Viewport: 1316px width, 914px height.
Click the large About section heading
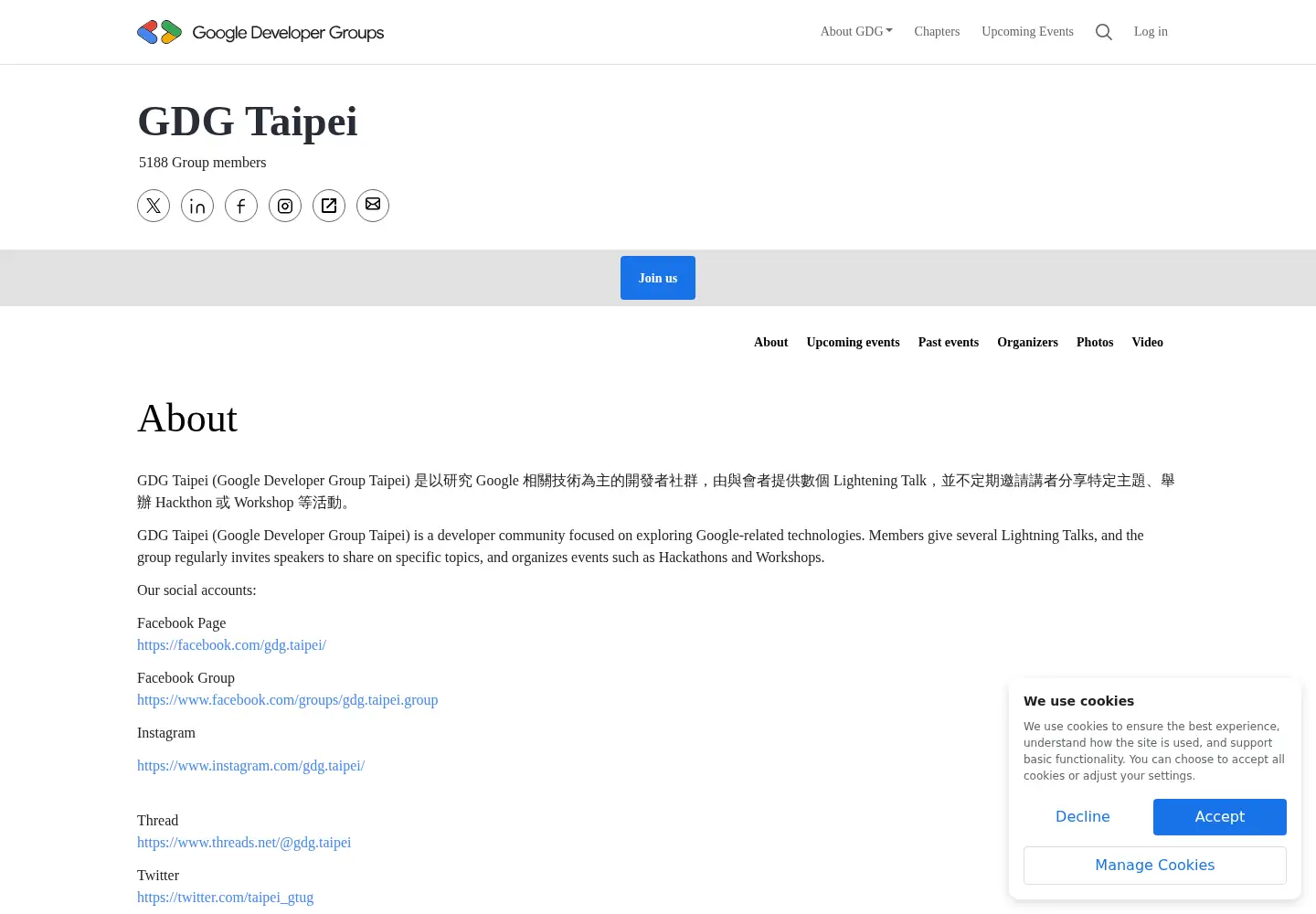click(x=187, y=419)
